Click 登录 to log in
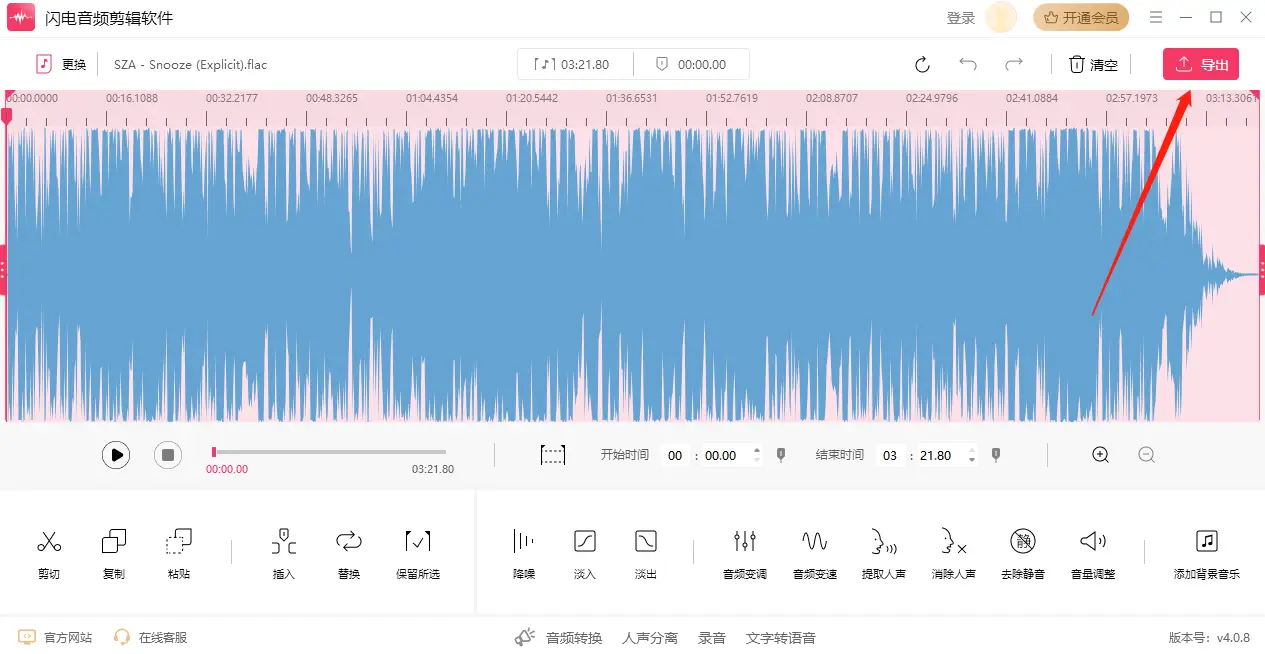Image resolution: width=1265 pixels, height=654 pixels. click(960, 18)
